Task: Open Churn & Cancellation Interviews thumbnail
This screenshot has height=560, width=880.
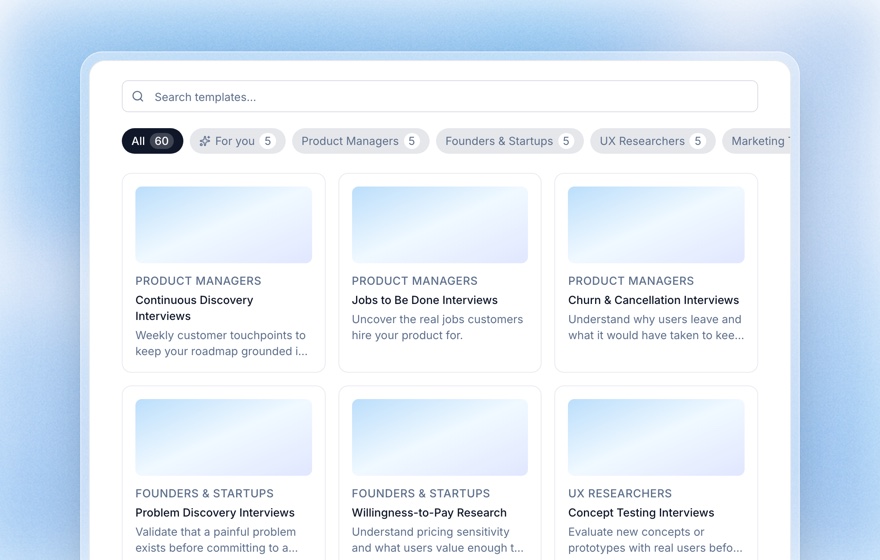Action: (656, 224)
